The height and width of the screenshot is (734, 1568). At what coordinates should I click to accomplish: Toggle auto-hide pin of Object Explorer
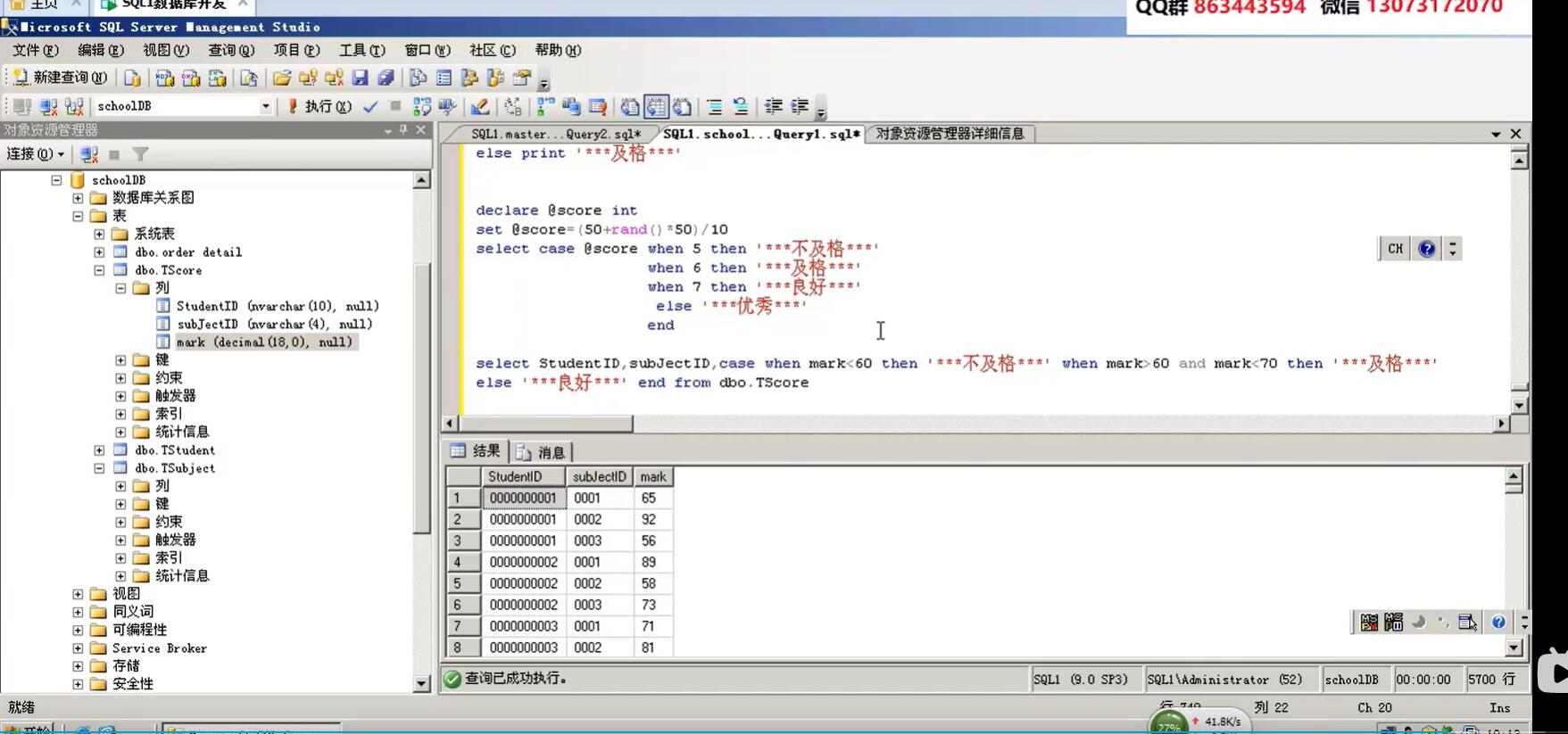click(x=403, y=130)
